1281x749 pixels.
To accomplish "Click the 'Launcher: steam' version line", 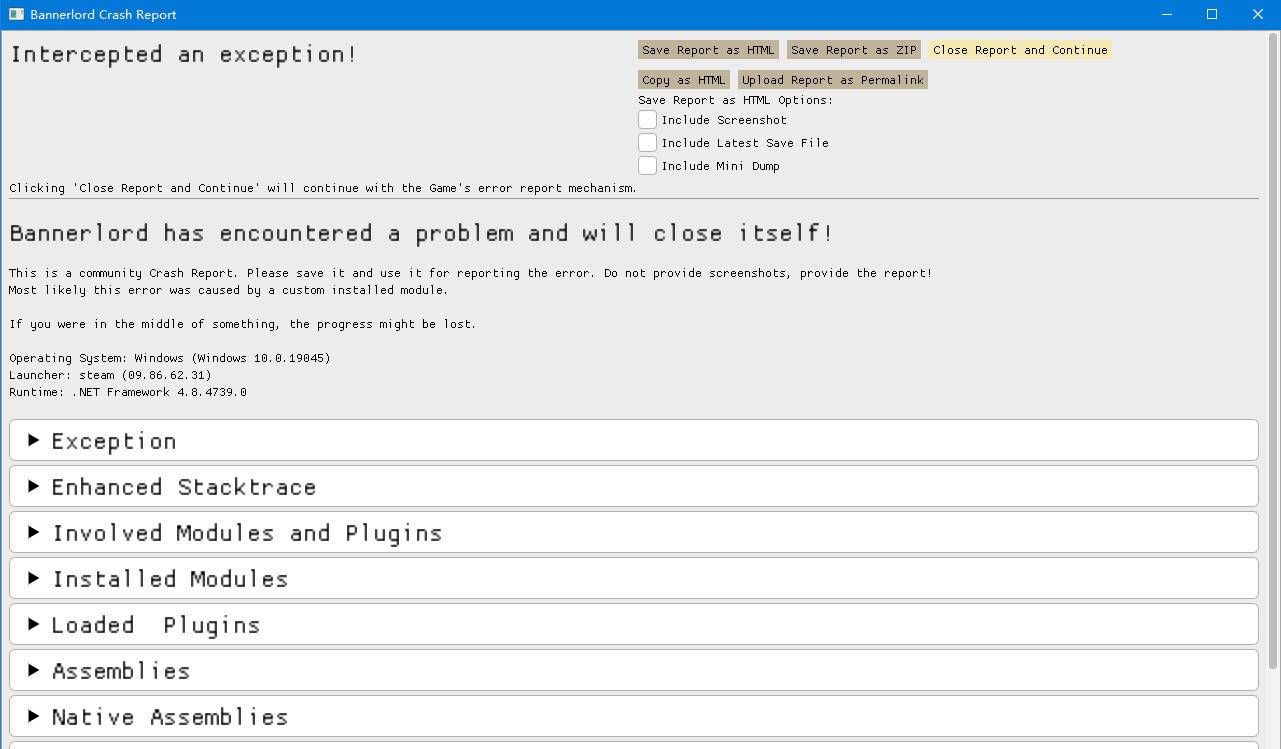I will point(110,375).
